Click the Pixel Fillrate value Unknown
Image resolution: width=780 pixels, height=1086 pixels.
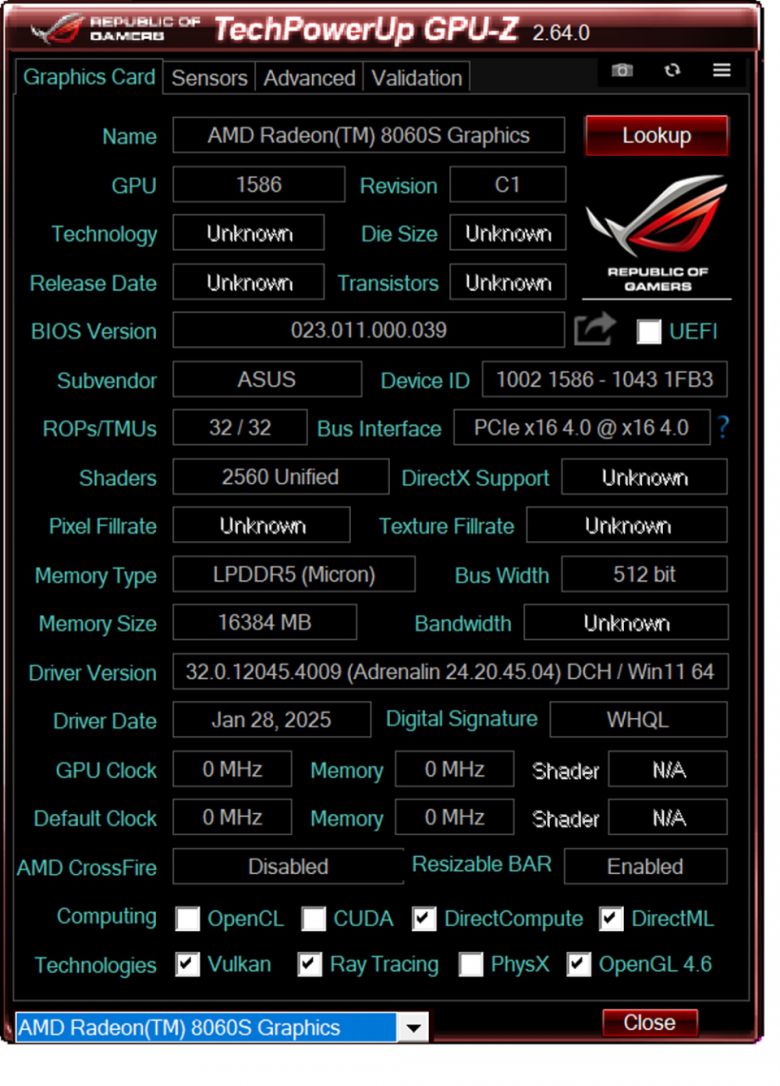coord(262,525)
